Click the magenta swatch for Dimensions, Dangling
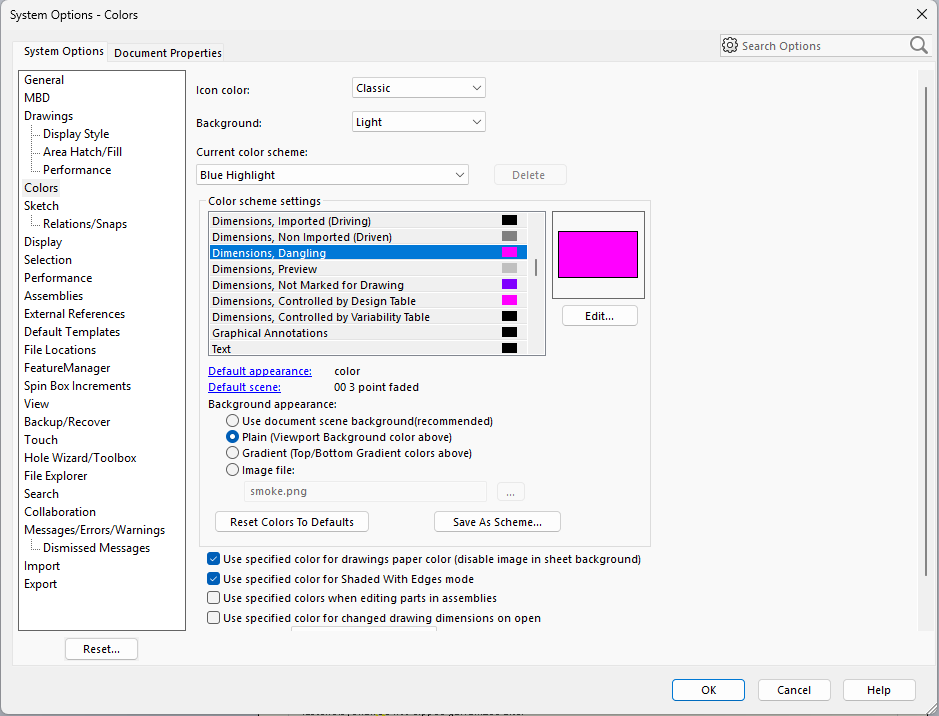939x716 pixels. pyautogui.click(x=509, y=253)
